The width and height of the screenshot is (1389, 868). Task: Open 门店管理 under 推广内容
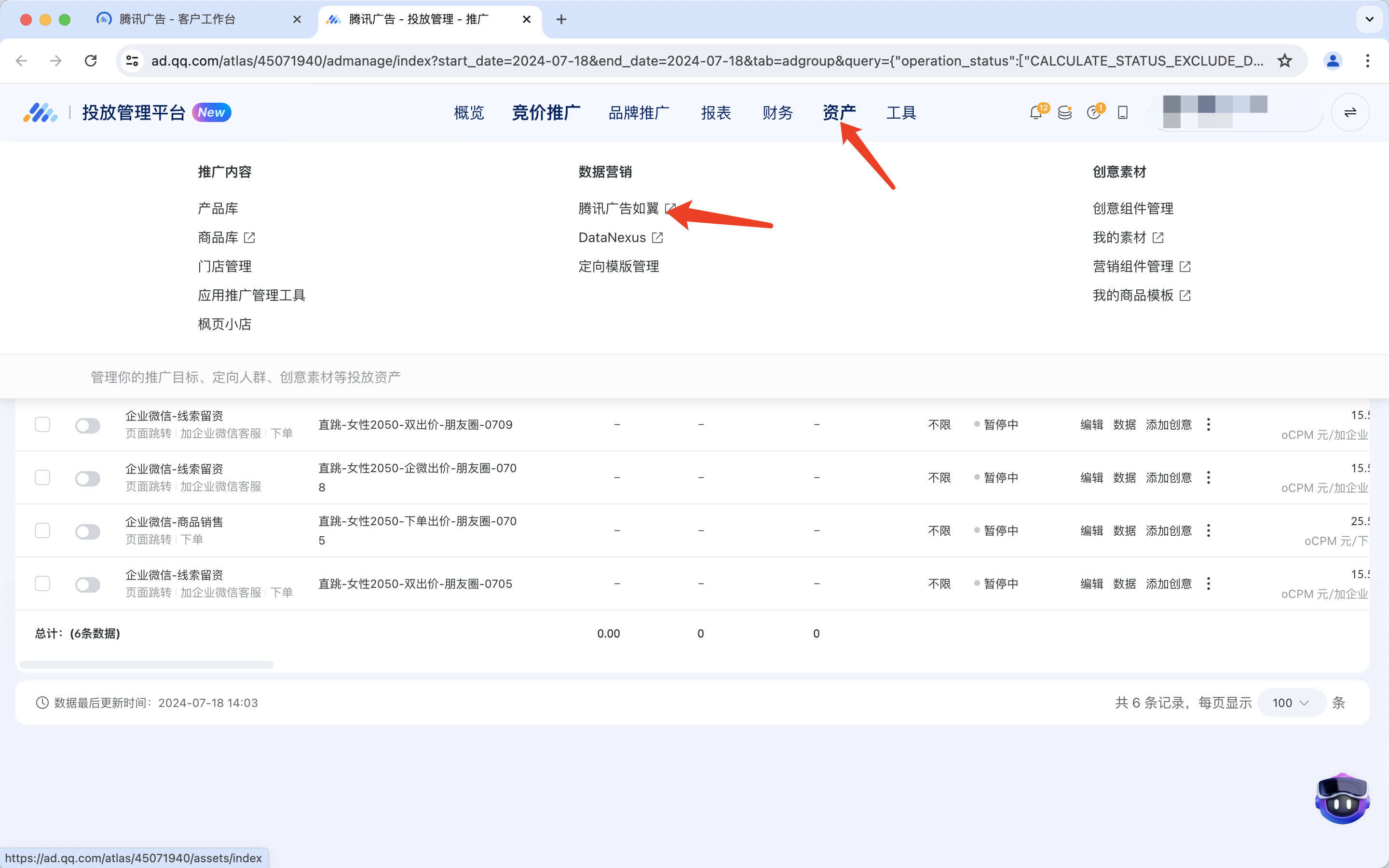pos(224,266)
